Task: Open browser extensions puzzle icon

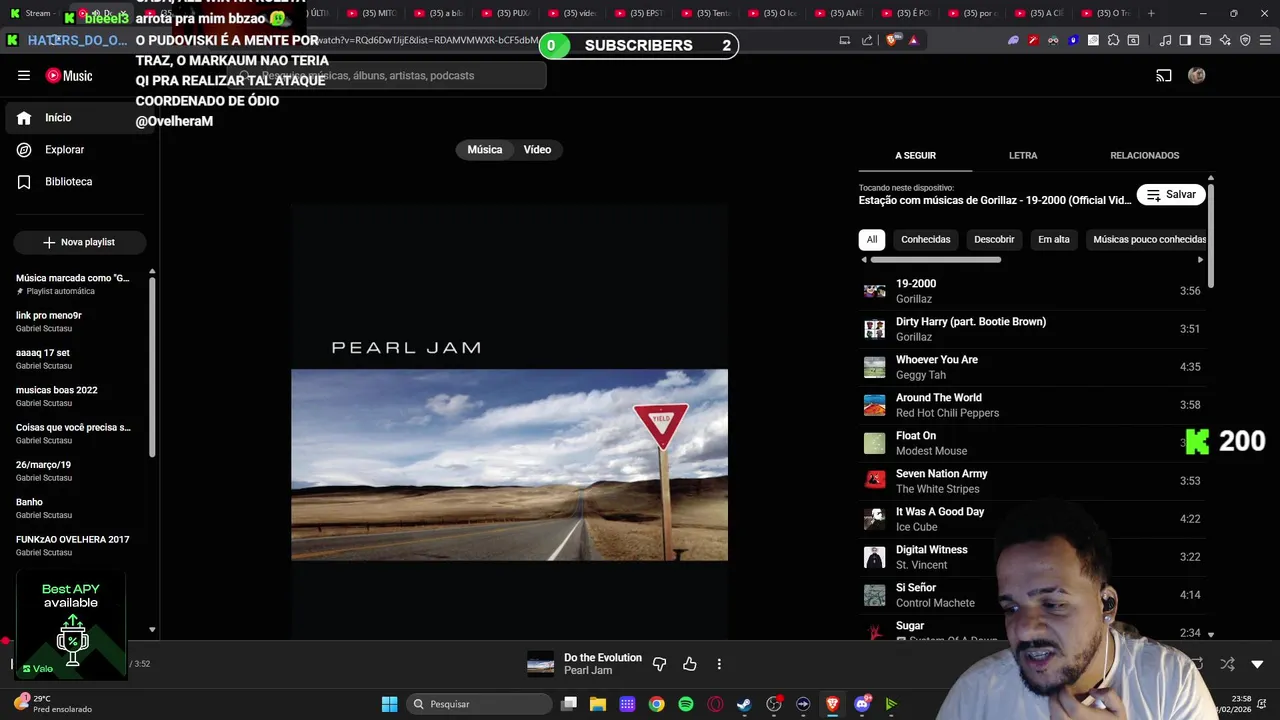Action: [1113, 40]
